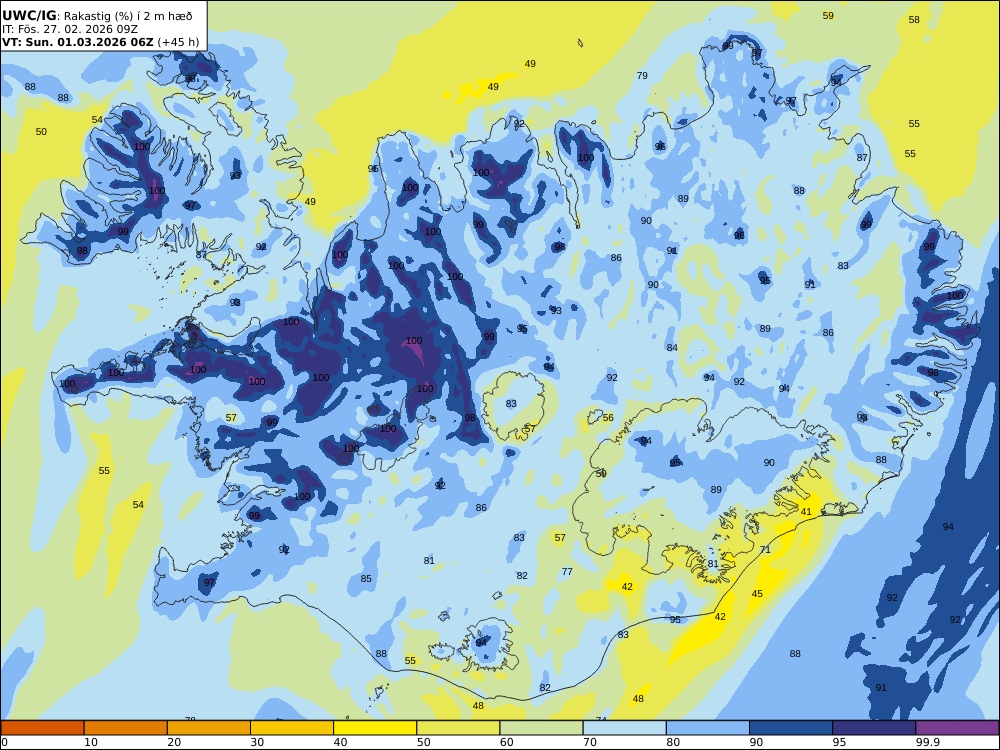Click the map value '71'

[x=765, y=550]
